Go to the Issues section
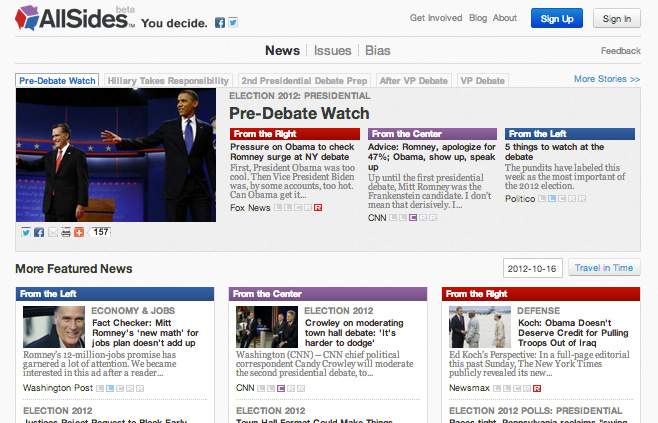The width and height of the screenshot is (658, 423). (332, 51)
